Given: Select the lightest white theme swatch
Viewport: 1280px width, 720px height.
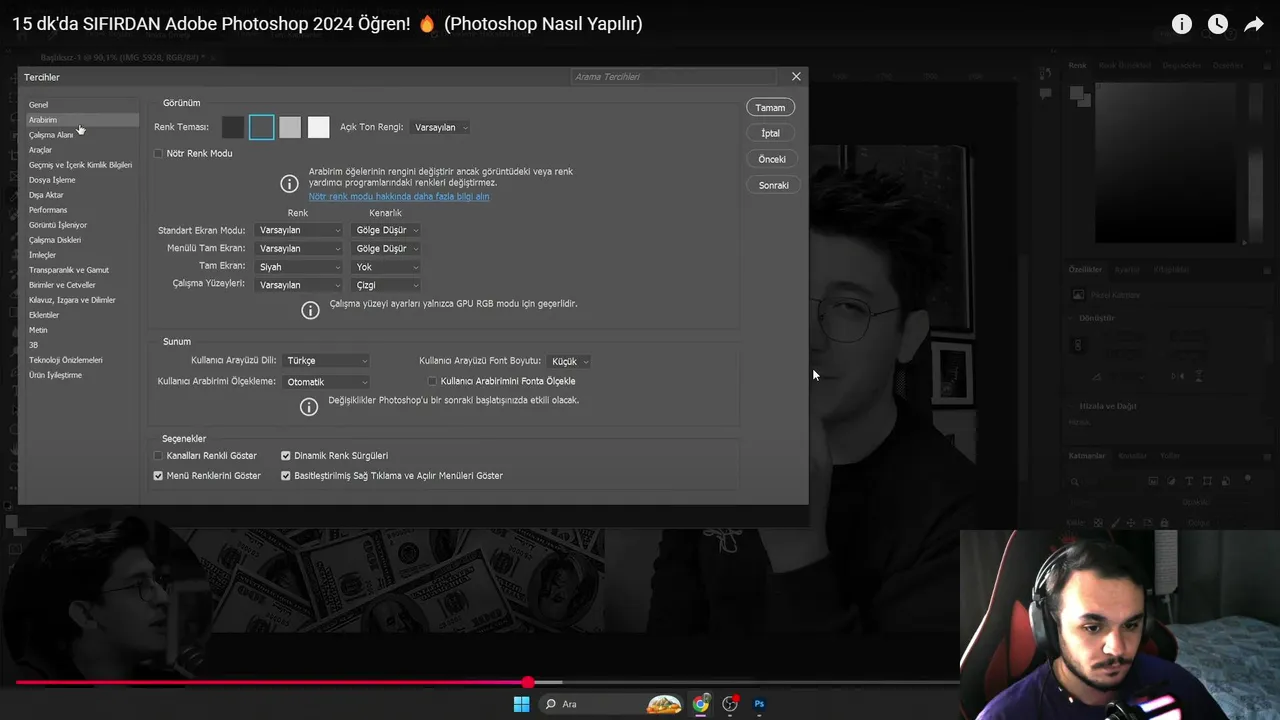Looking at the screenshot, I should pos(318,127).
